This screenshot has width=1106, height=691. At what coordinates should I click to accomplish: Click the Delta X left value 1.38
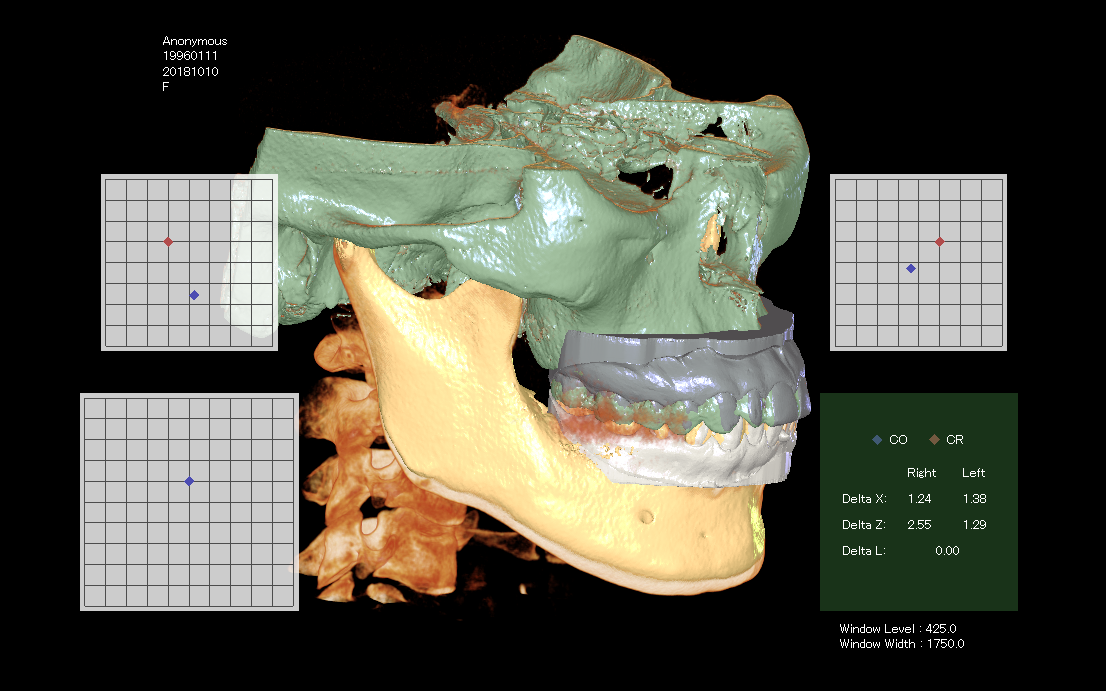click(974, 499)
